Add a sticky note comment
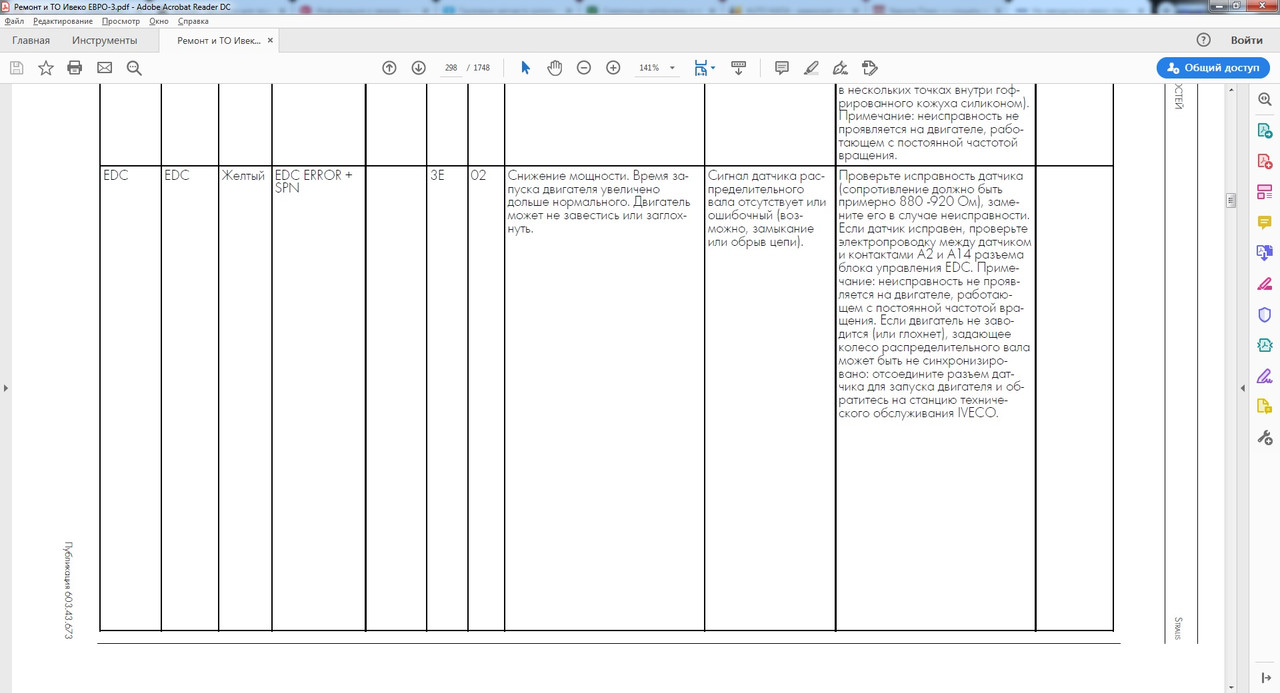 pos(782,68)
